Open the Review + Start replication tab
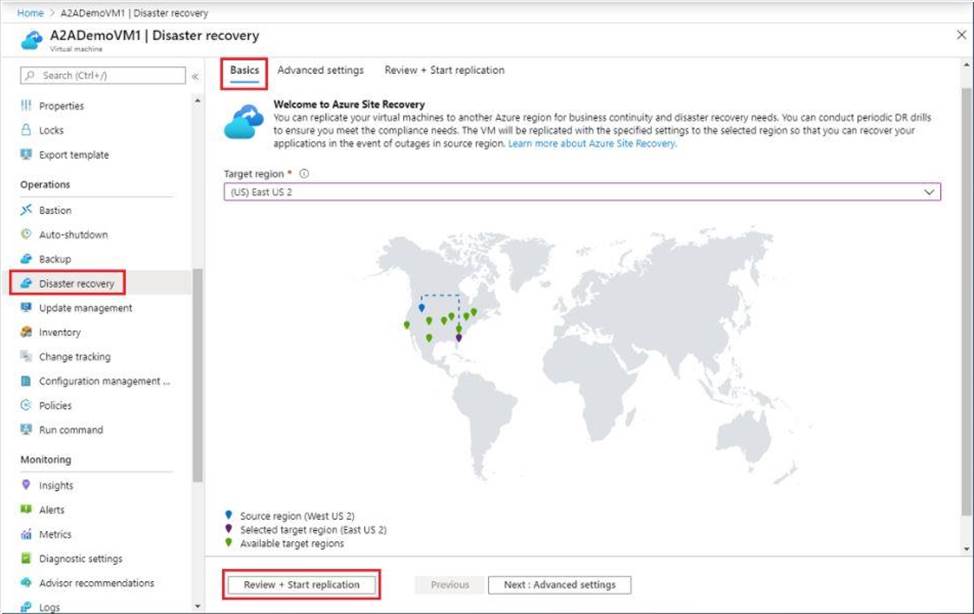 444,70
